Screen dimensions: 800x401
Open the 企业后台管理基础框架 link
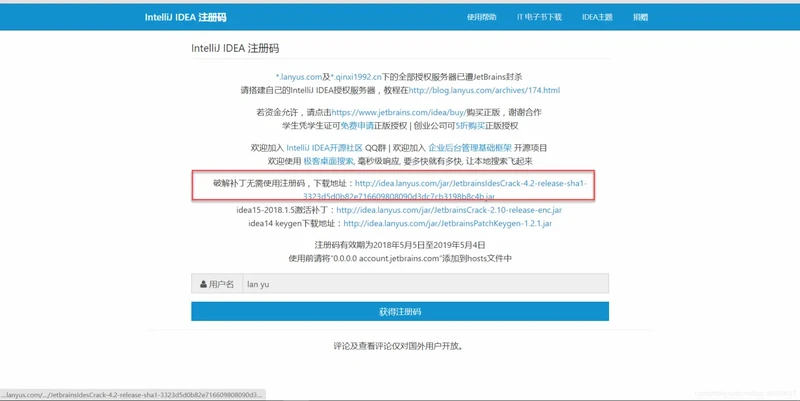(x=471, y=148)
